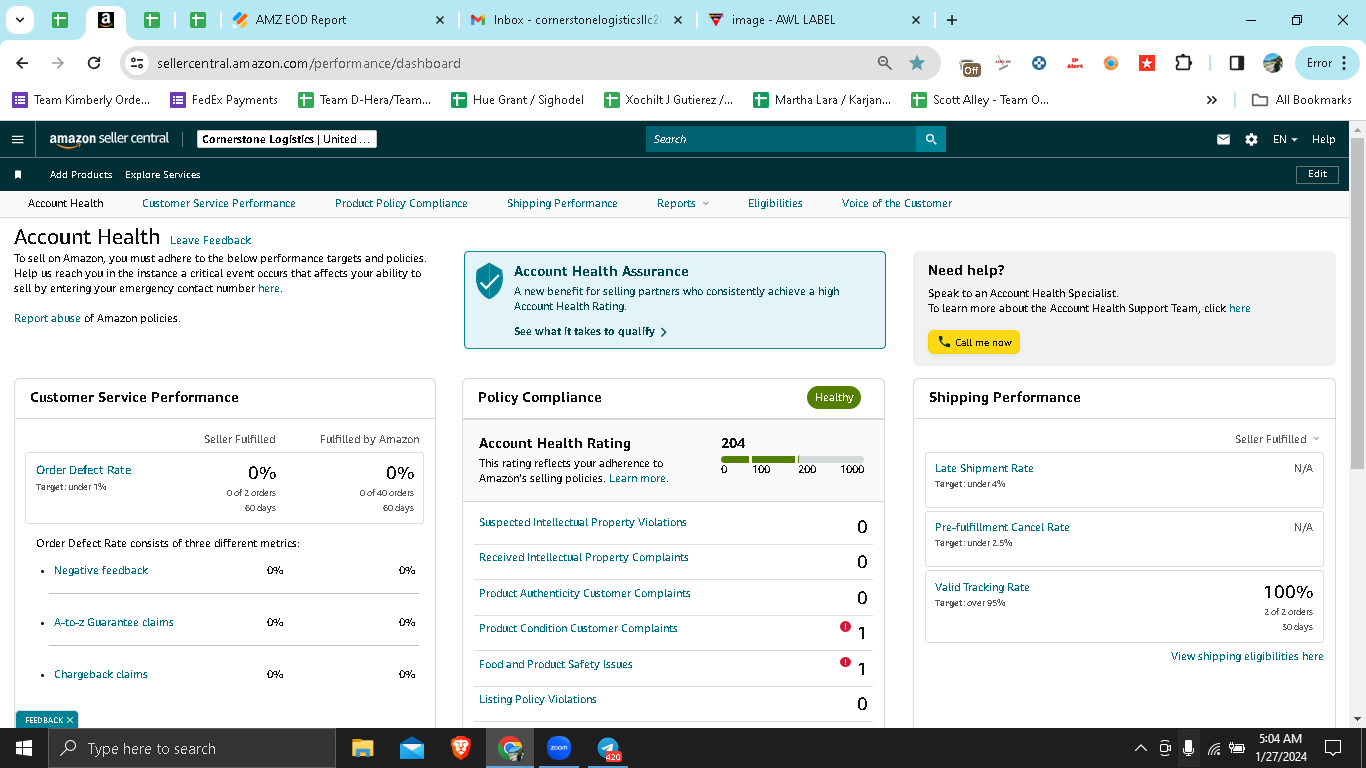Image resolution: width=1366 pixels, height=768 pixels.
Task: Open File Explorer from the taskbar
Action: 362,748
